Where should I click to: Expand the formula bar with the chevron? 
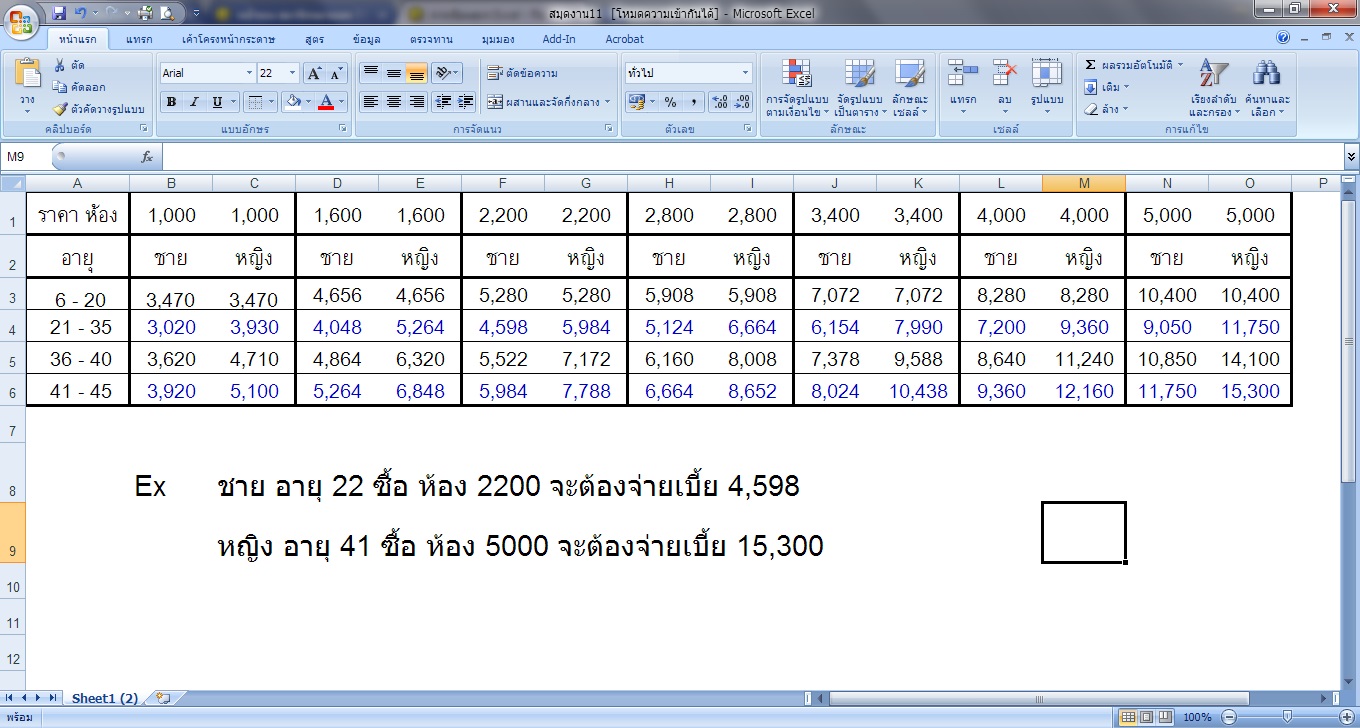tap(1351, 157)
